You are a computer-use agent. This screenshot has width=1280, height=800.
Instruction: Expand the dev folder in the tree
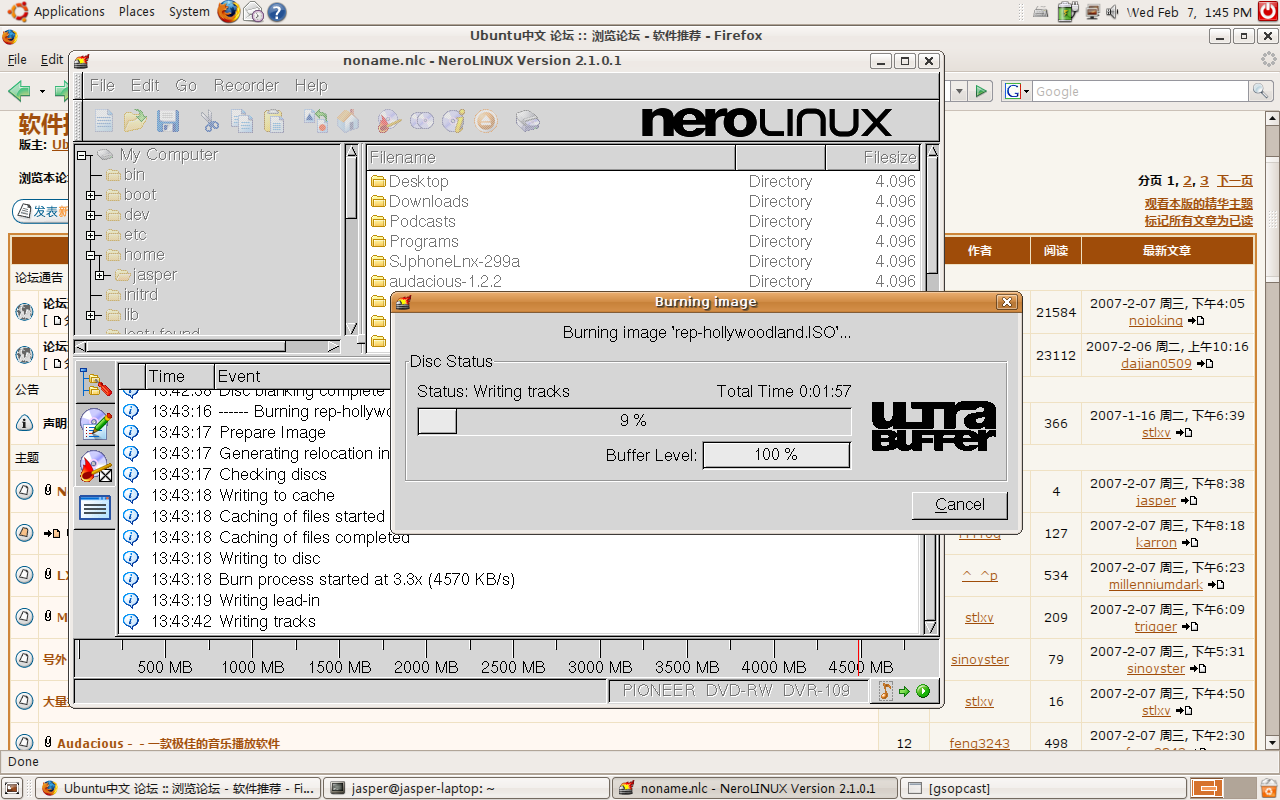pos(91,215)
